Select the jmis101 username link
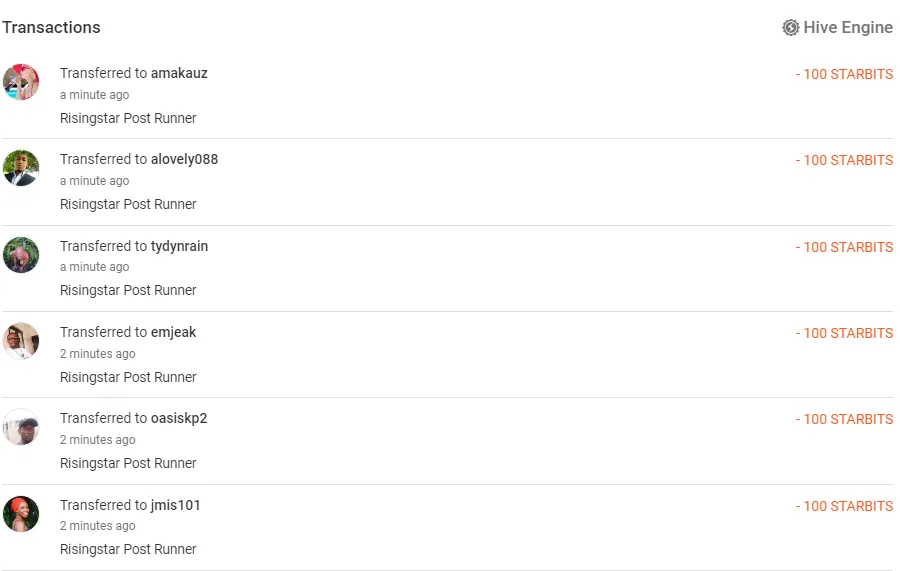 click(x=176, y=505)
